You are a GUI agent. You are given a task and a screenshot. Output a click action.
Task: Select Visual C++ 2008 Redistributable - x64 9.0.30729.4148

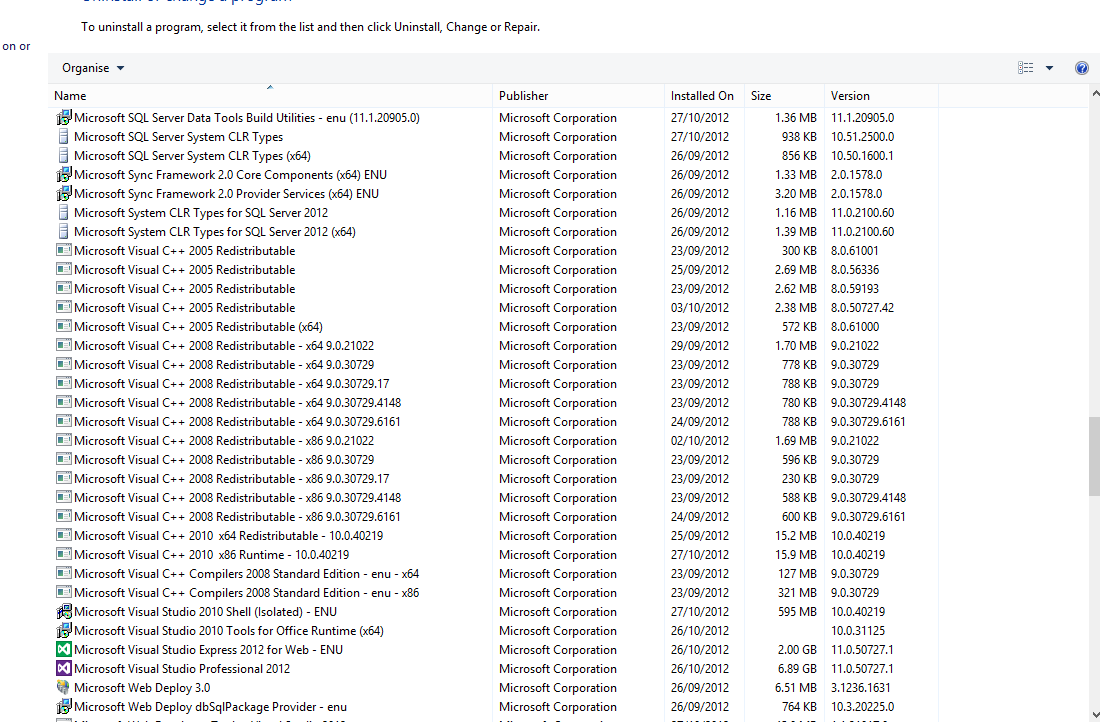click(x=237, y=403)
